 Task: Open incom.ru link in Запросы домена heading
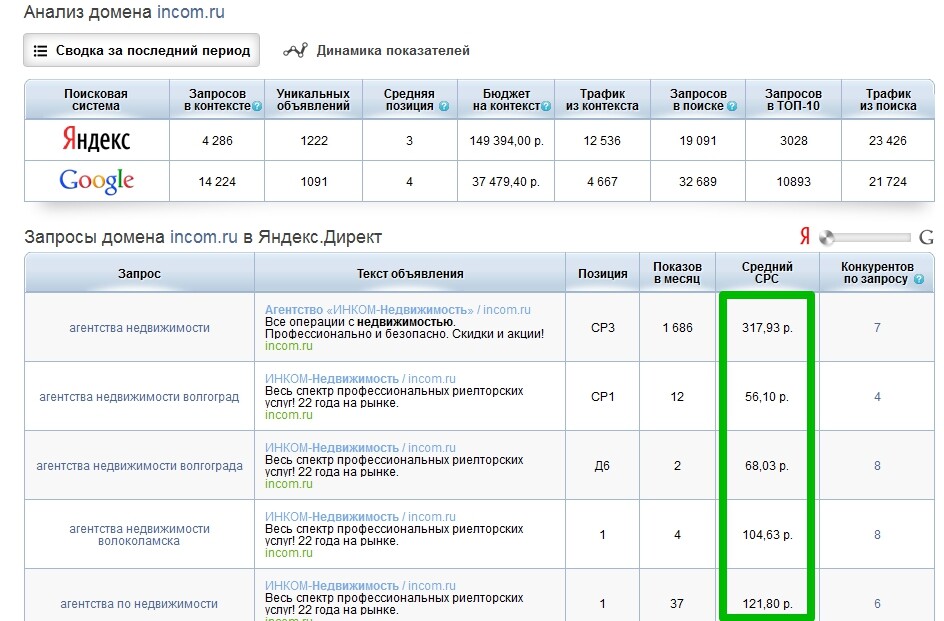(x=203, y=237)
